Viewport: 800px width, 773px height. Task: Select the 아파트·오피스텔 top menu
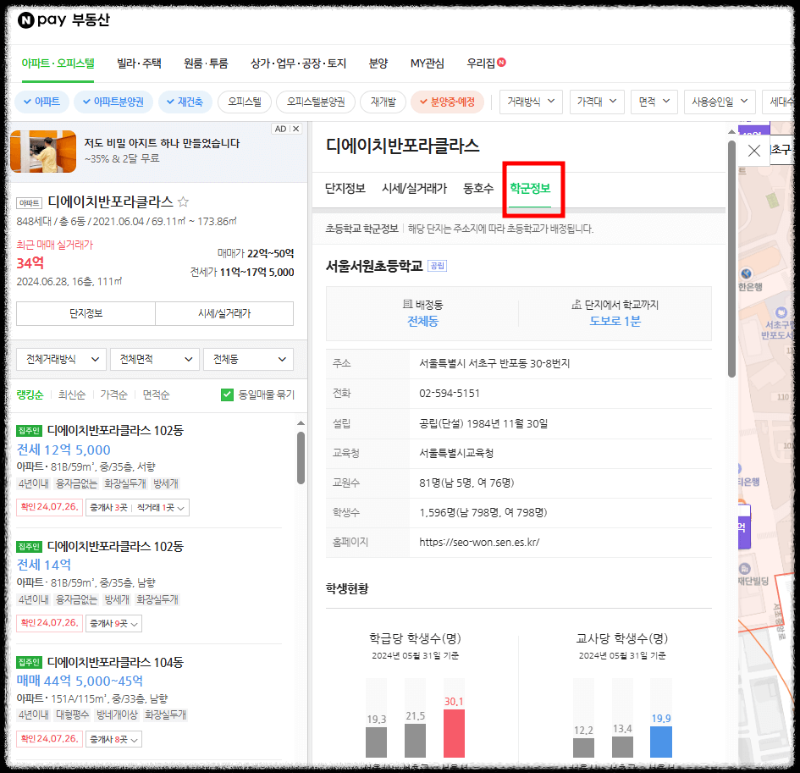pos(58,63)
